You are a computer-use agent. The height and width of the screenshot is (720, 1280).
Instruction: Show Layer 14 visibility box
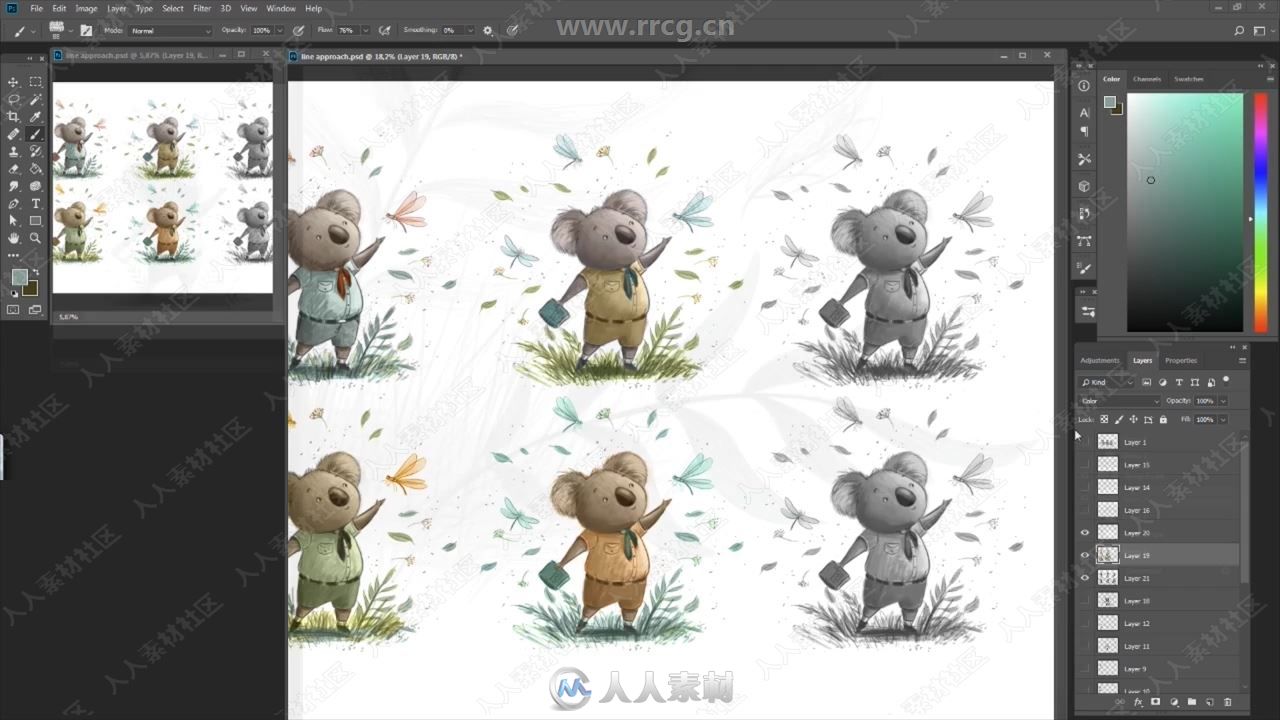(1085, 487)
